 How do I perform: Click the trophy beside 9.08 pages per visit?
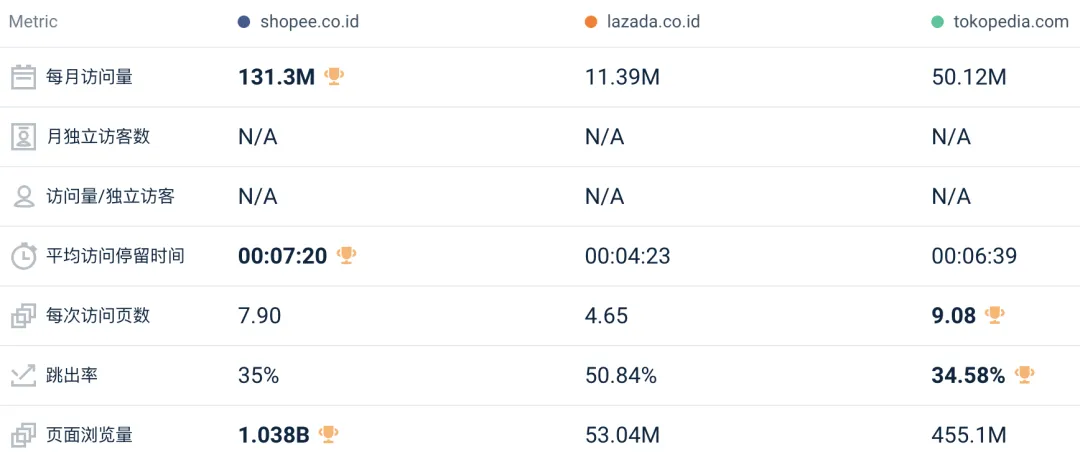tap(994, 315)
